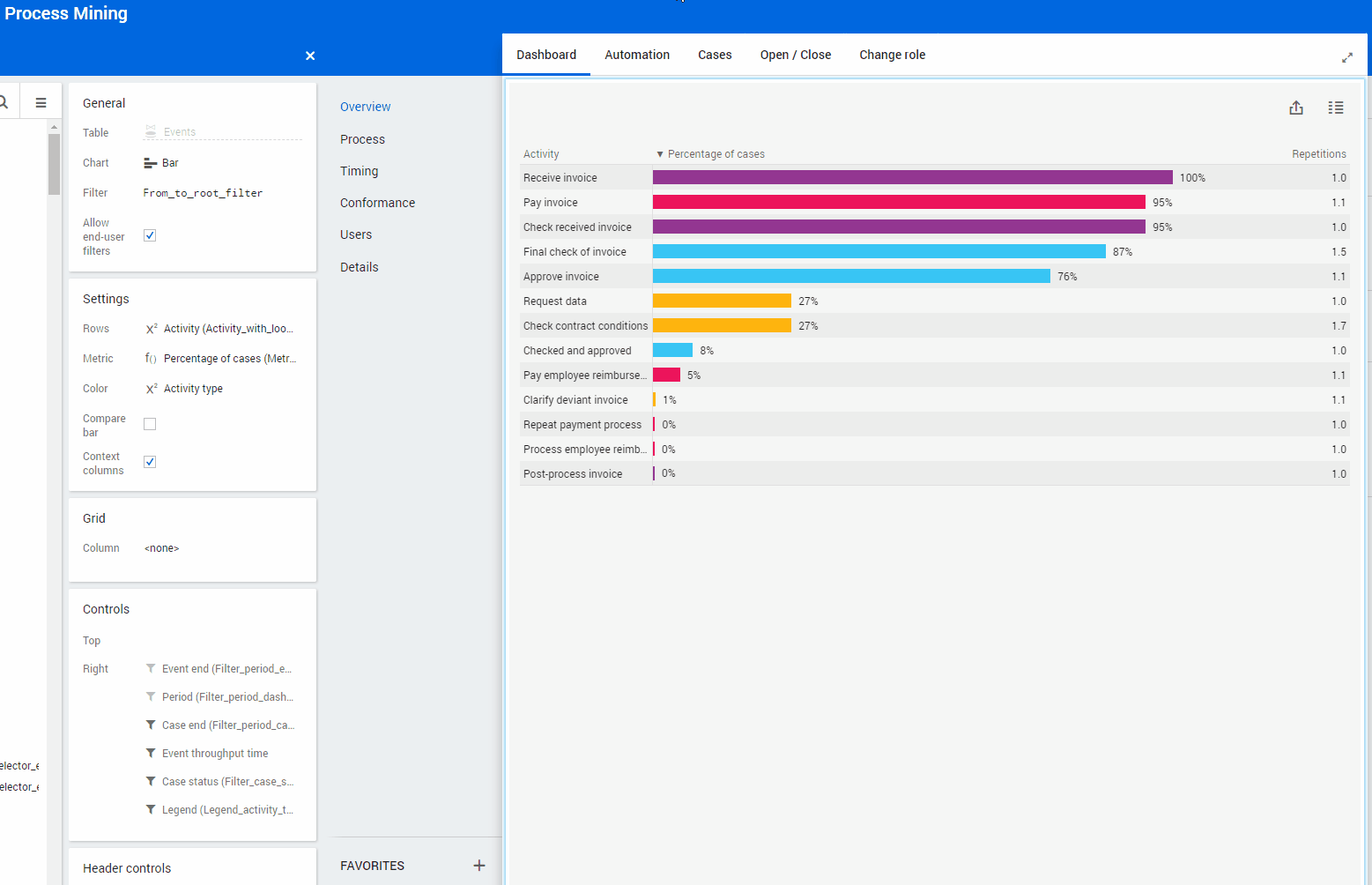
Task: Enable the Compare bar checkbox
Action: [150, 424]
